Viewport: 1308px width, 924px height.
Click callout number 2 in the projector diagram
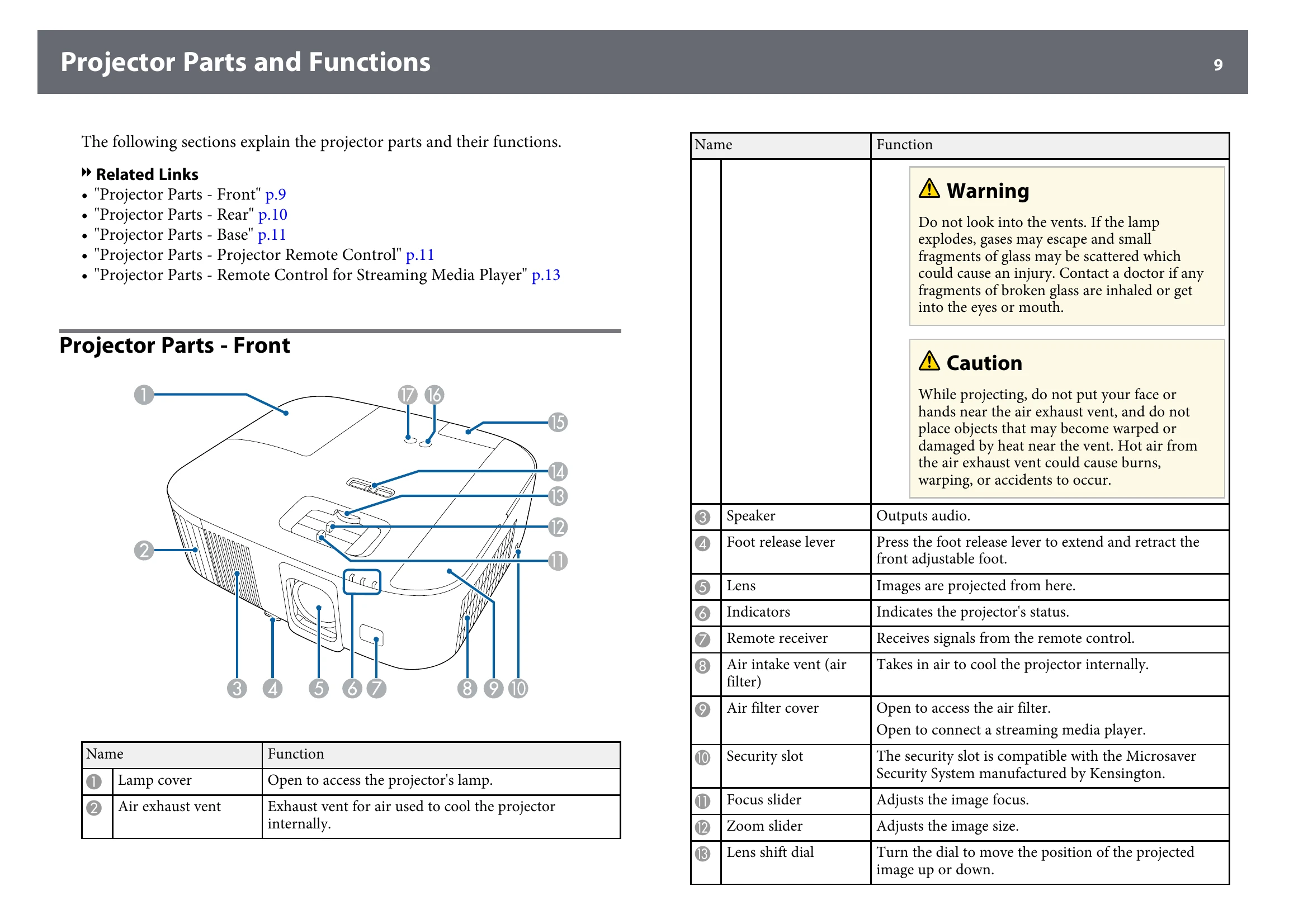tap(144, 551)
